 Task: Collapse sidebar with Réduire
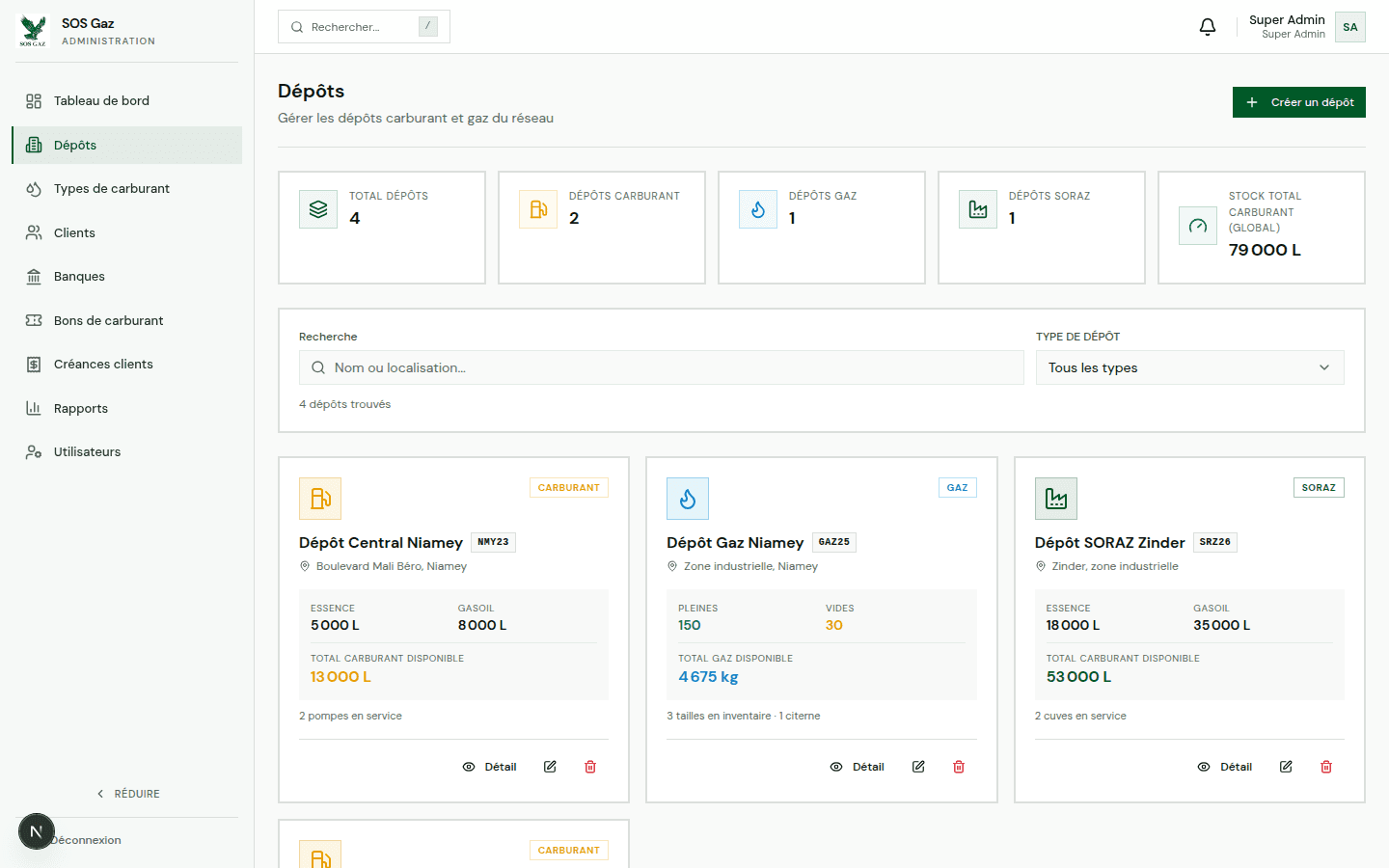point(128,794)
